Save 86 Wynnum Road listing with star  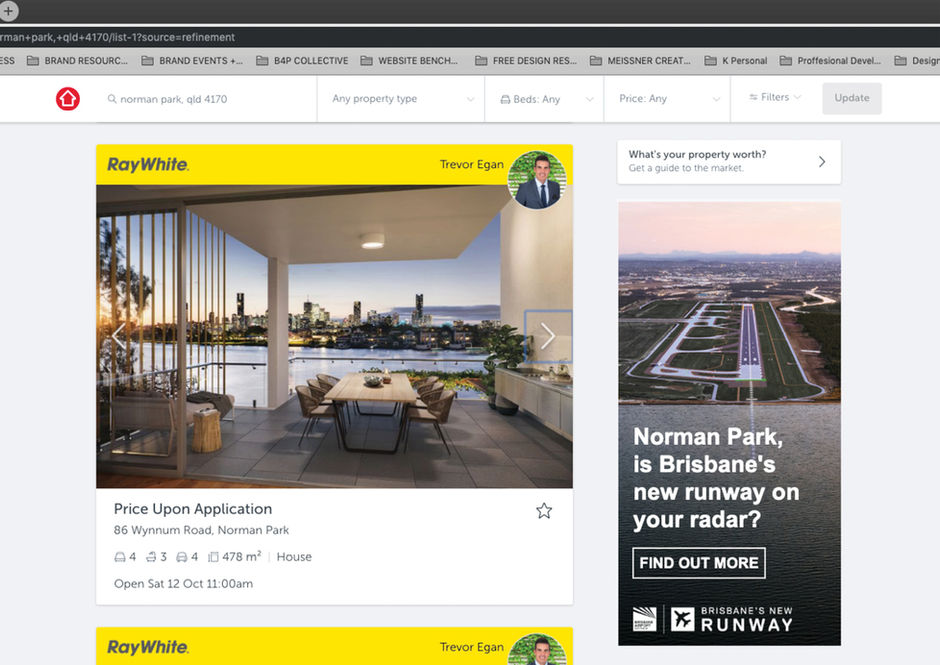click(544, 511)
